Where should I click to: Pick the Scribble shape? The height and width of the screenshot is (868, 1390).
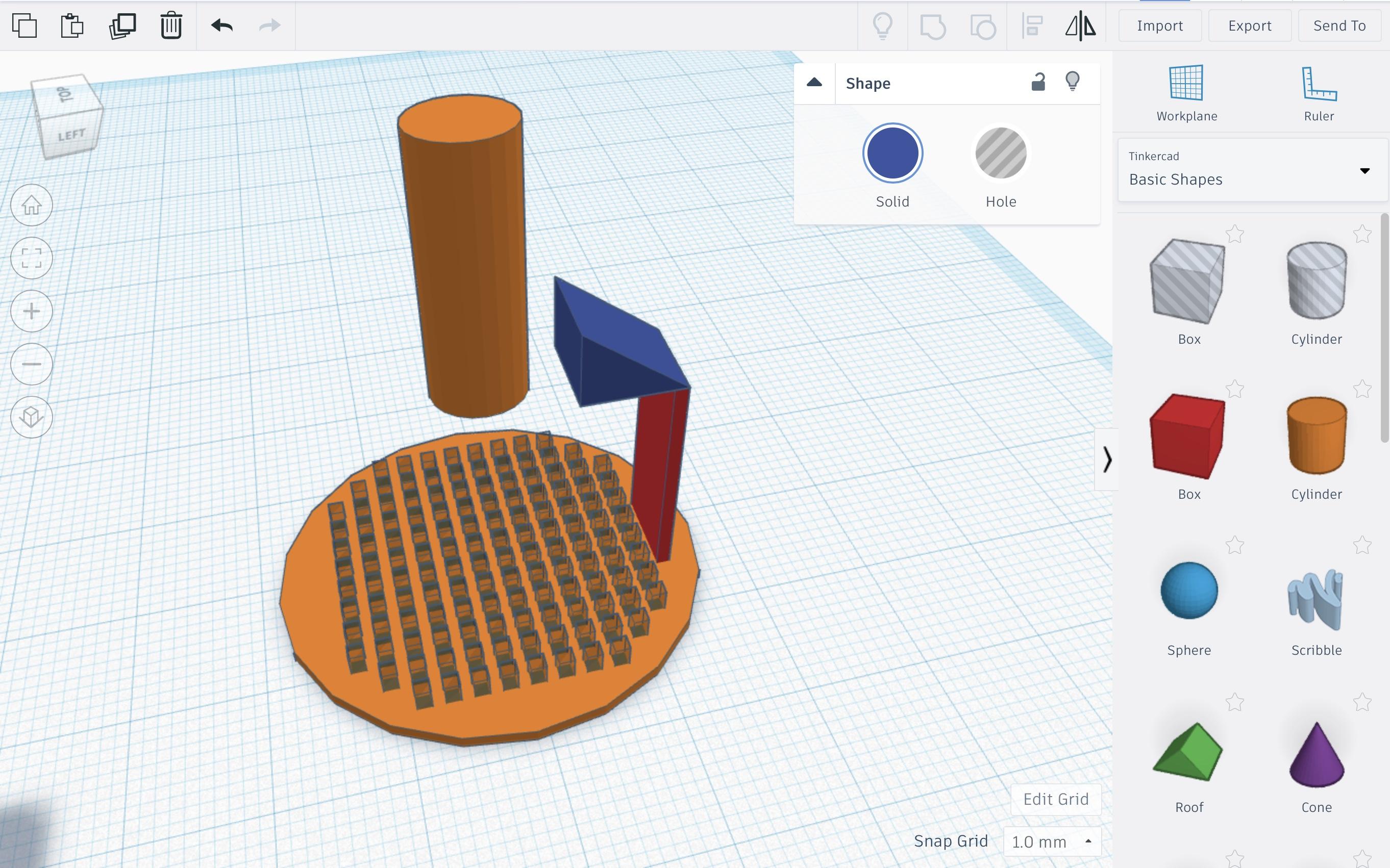coord(1316,599)
